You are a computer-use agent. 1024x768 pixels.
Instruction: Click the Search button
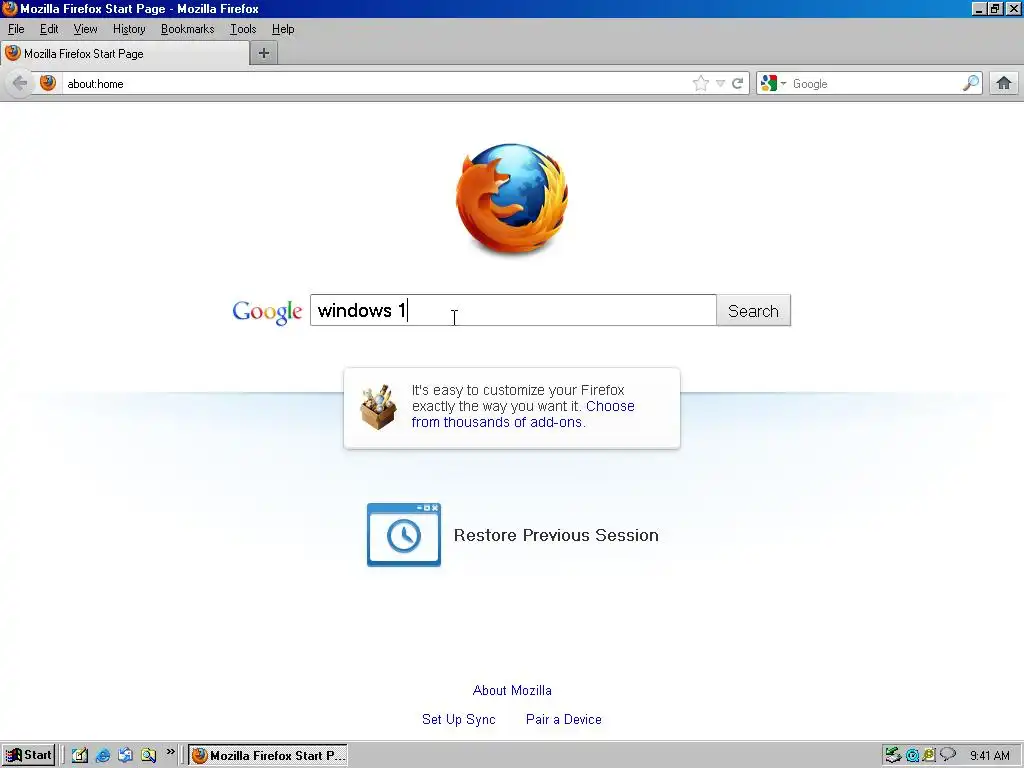(754, 311)
